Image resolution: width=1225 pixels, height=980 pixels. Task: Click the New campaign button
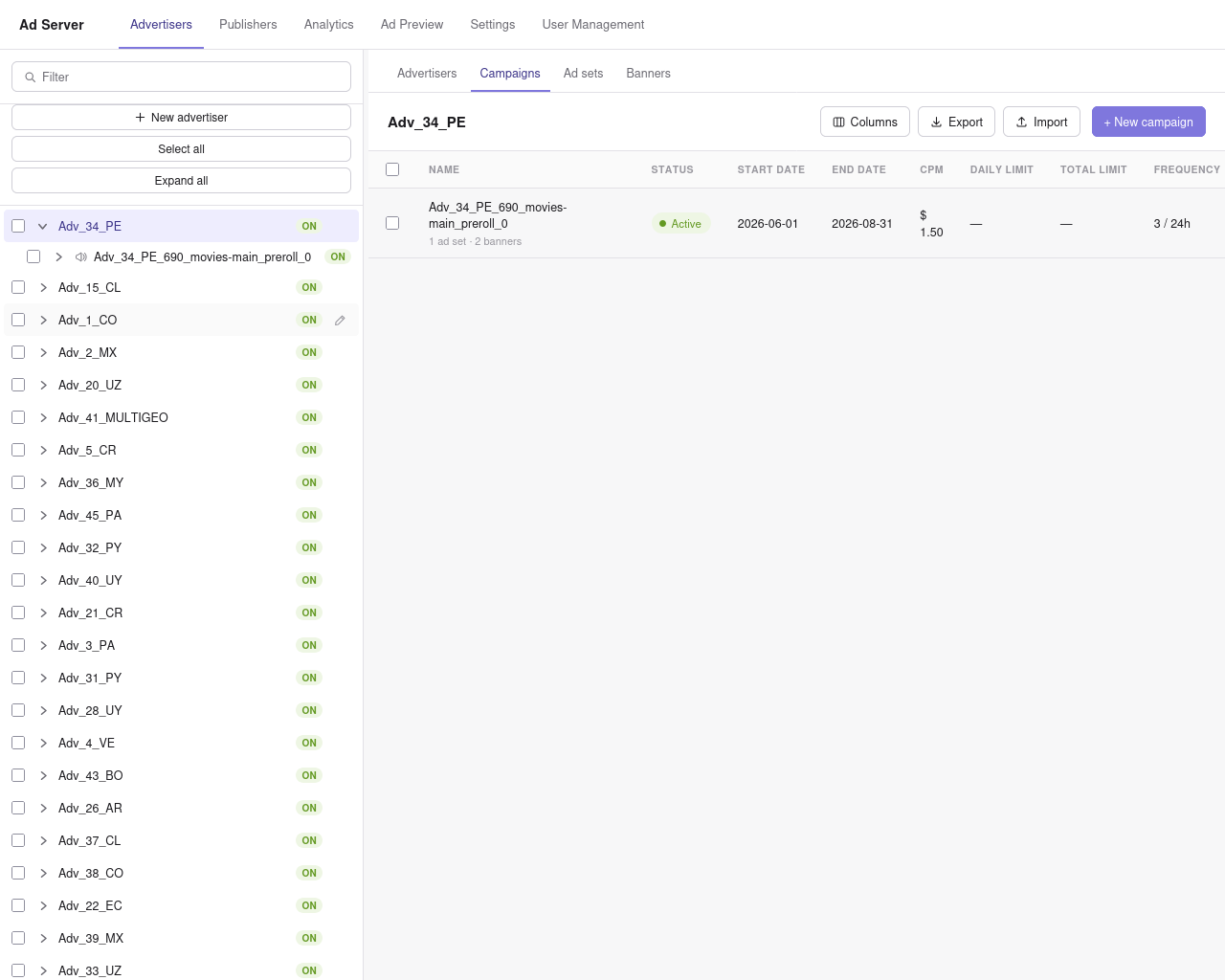[x=1148, y=122]
